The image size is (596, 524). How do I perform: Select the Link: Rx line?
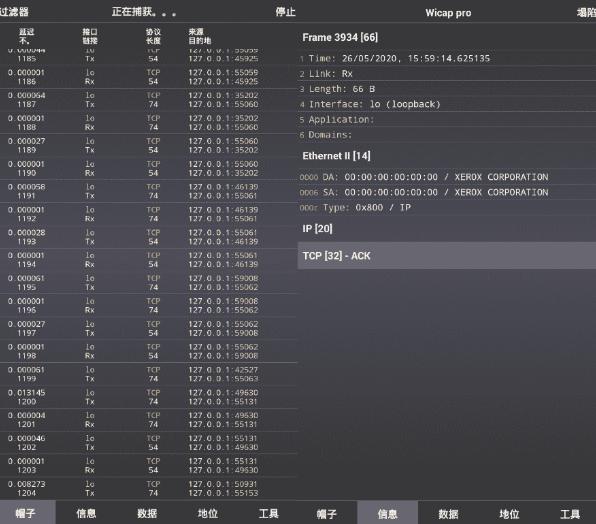[x=447, y=74]
